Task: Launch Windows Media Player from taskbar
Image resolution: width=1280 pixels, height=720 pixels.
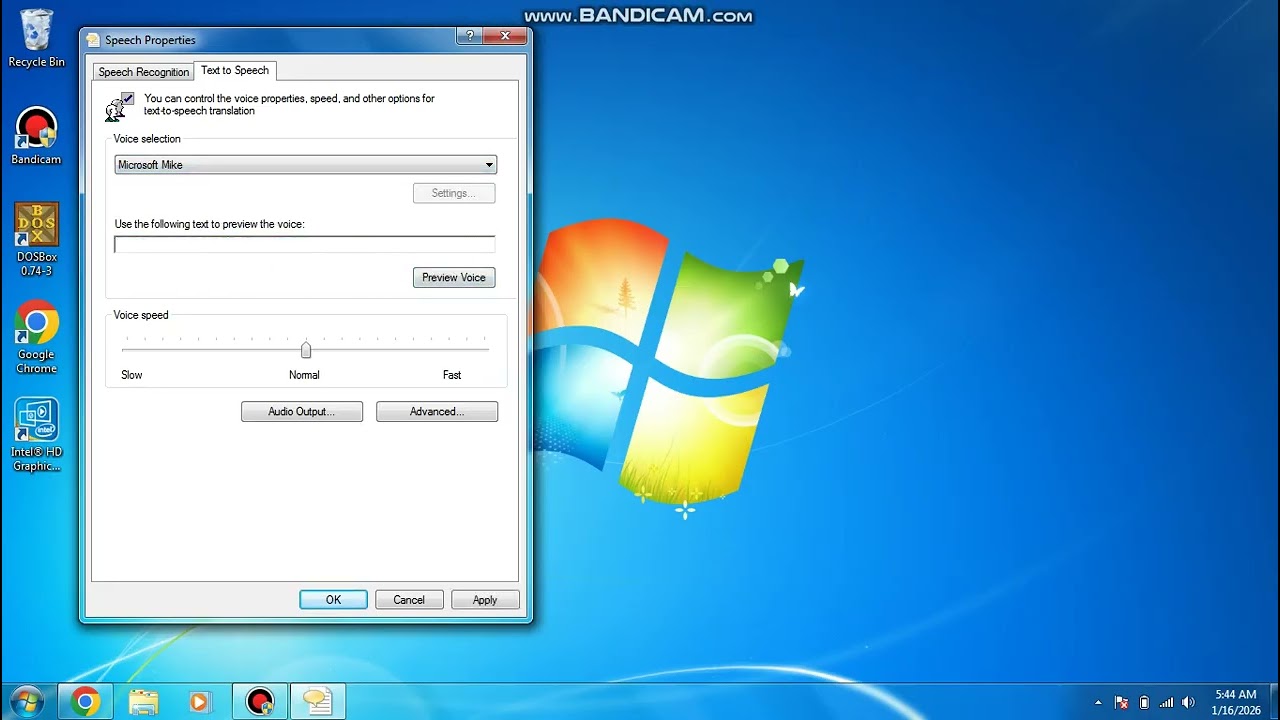Action: [200, 702]
